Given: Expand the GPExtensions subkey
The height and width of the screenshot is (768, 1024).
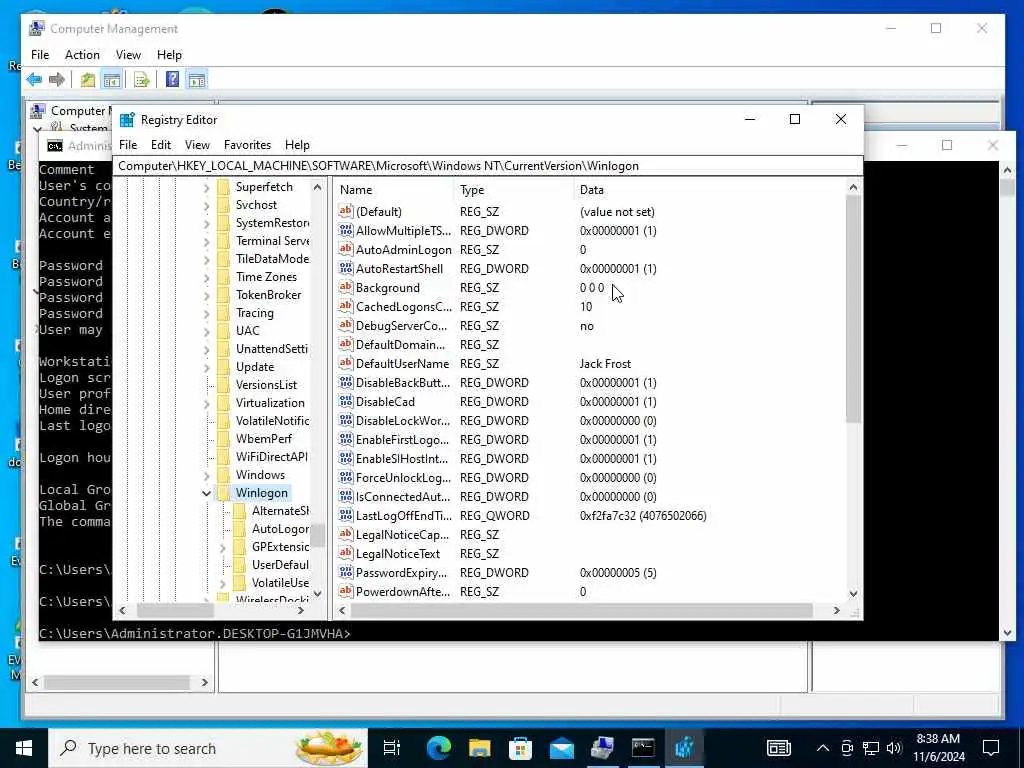Looking at the screenshot, I should coord(223,547).
